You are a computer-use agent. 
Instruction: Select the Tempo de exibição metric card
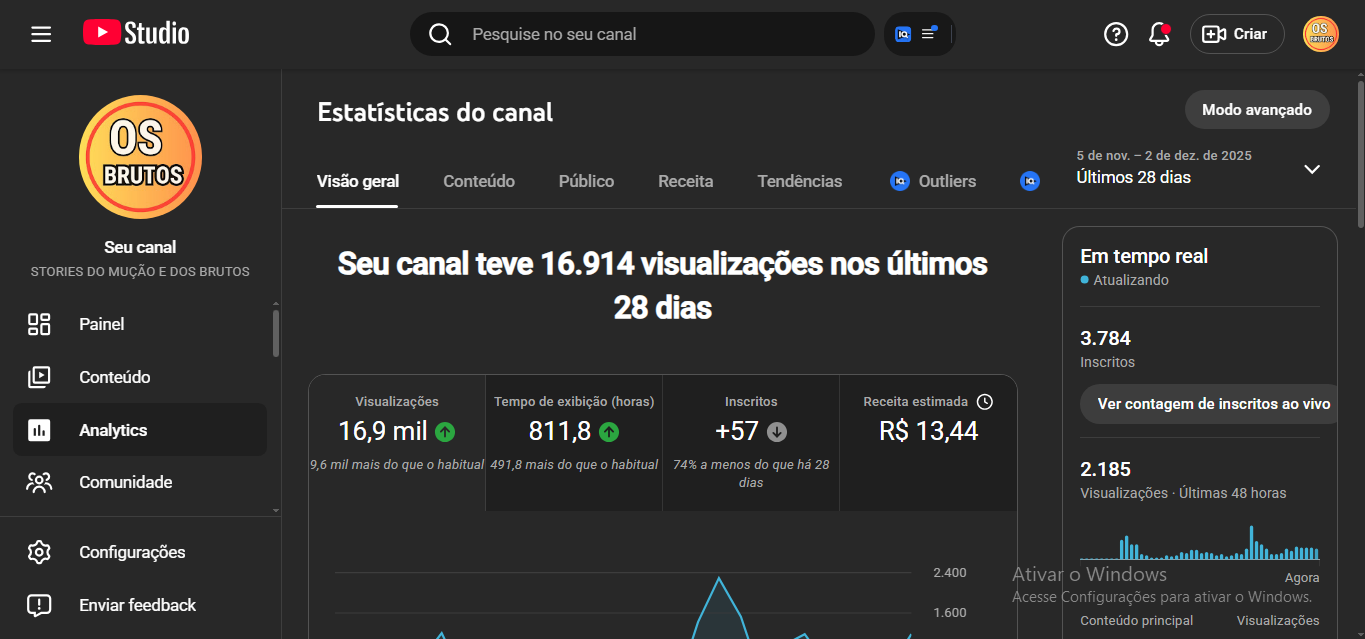(x=574, y=443)
